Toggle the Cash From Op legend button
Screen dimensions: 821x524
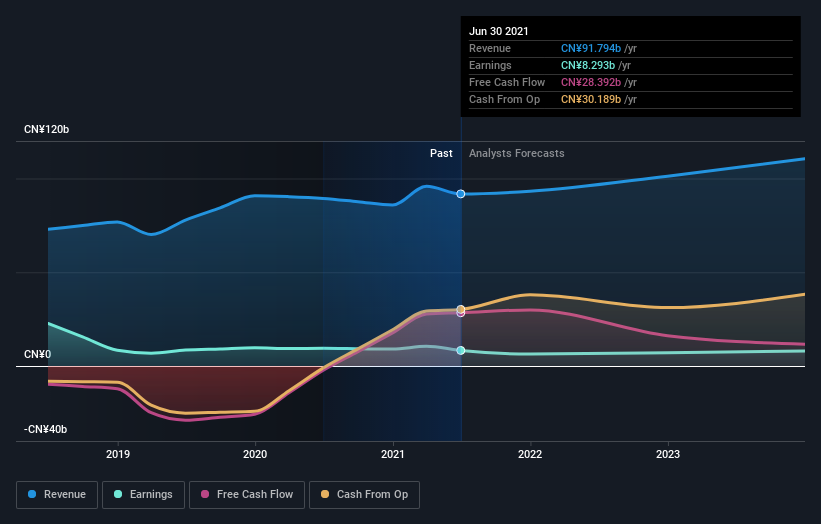coord(364,495)
